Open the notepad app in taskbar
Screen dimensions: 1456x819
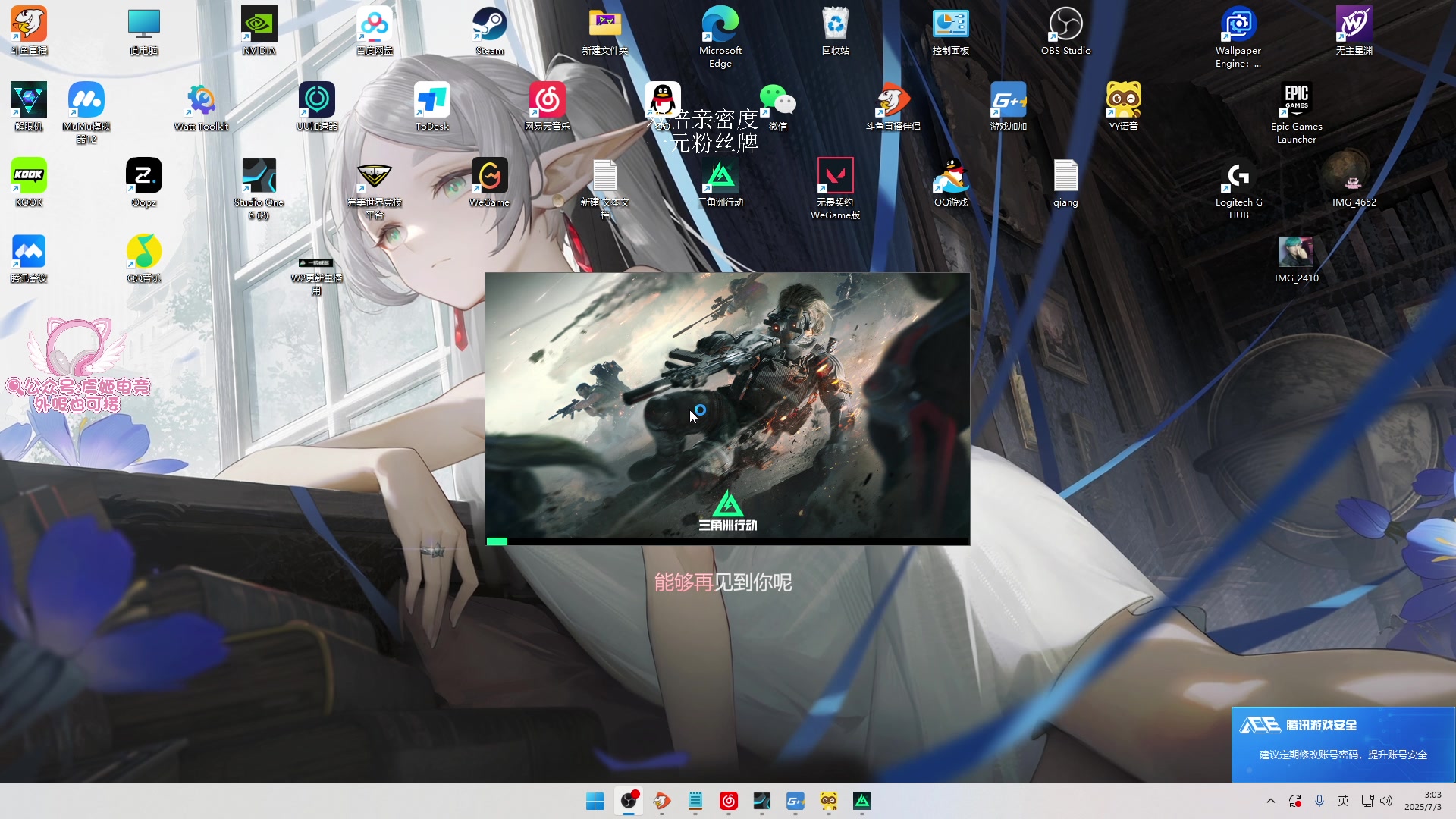(x=695, y=801)
